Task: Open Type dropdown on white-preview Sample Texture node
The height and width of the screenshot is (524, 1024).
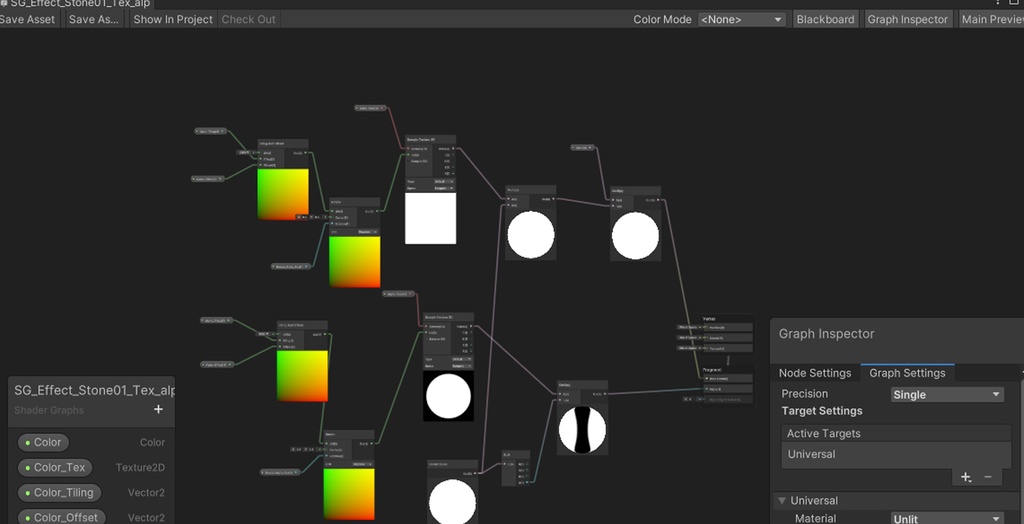Action: [x=443, y=181]
